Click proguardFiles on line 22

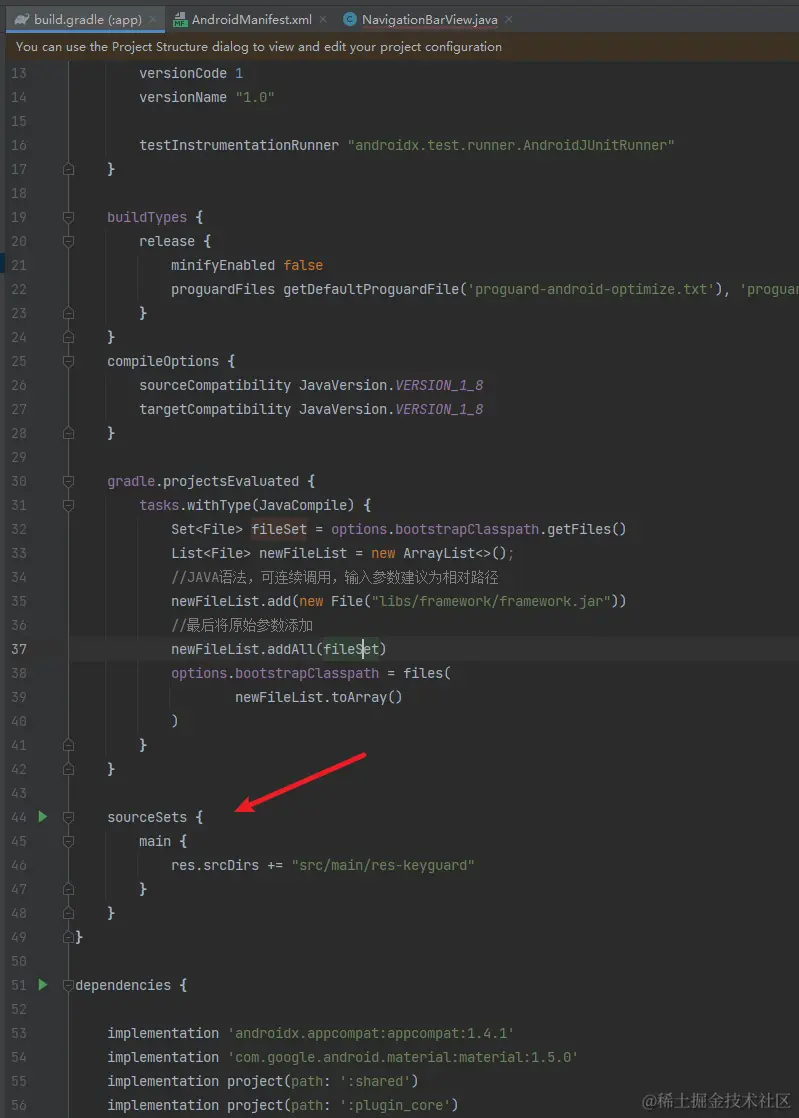point(223,289)
